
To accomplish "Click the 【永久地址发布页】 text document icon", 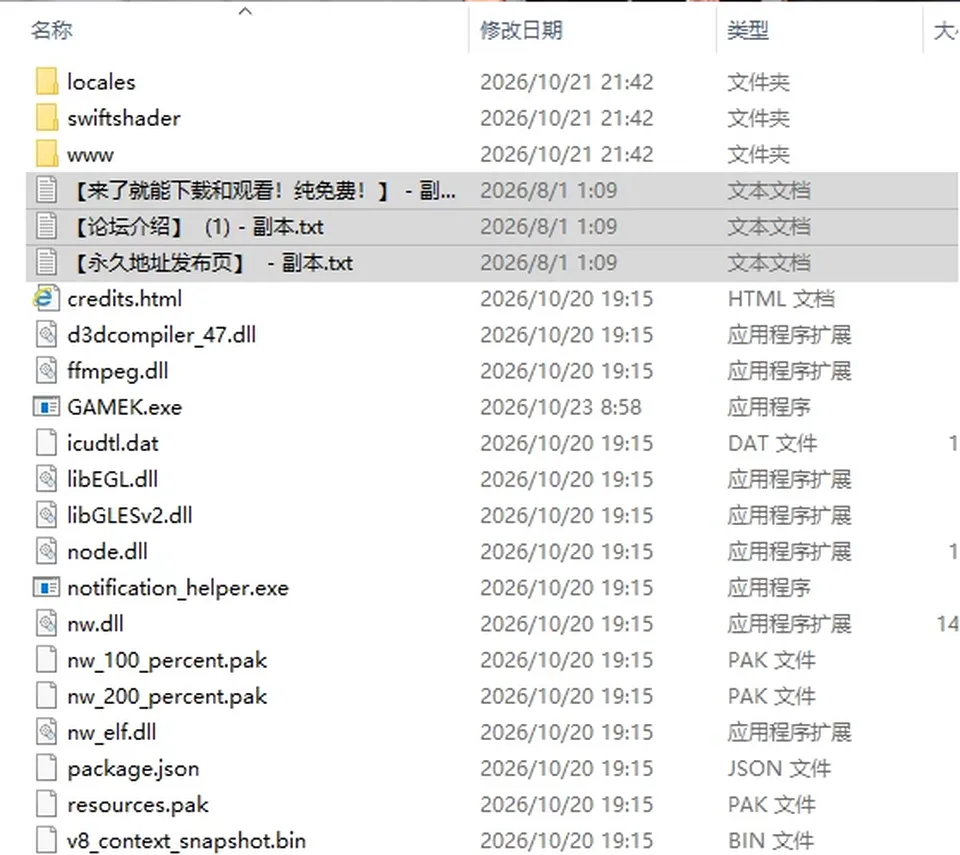I will click(x=47, y=262).
